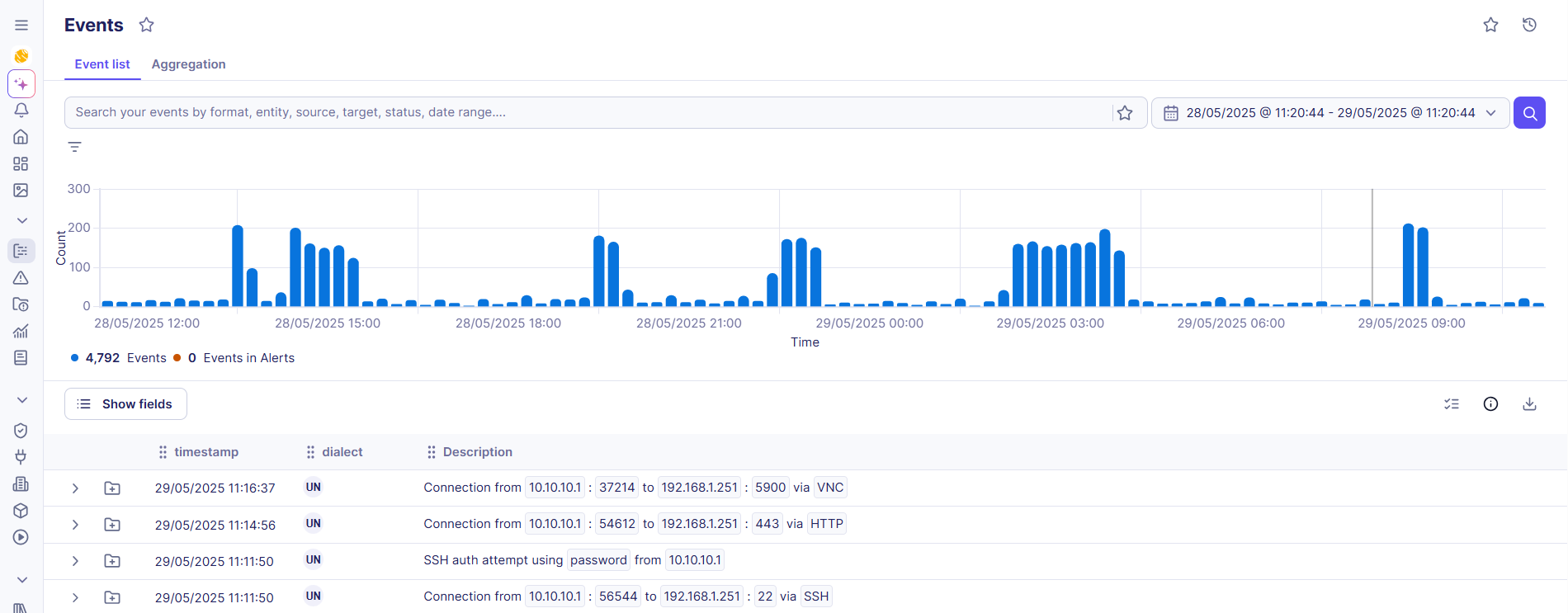
Task: Open the filter lines icon below search
Action: click(75, 147)
